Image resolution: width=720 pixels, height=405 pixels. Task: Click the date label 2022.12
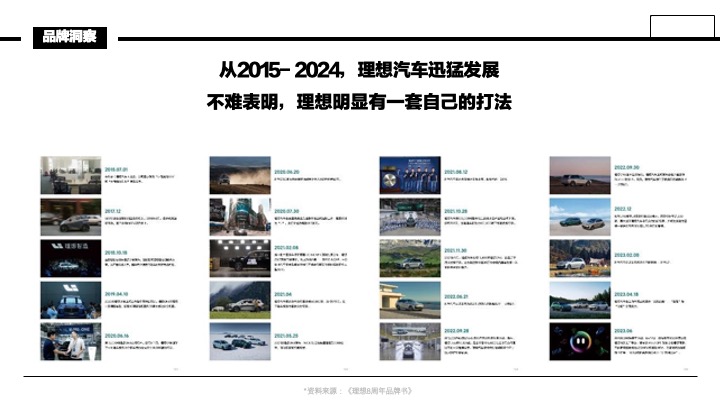tap(623, 209)
